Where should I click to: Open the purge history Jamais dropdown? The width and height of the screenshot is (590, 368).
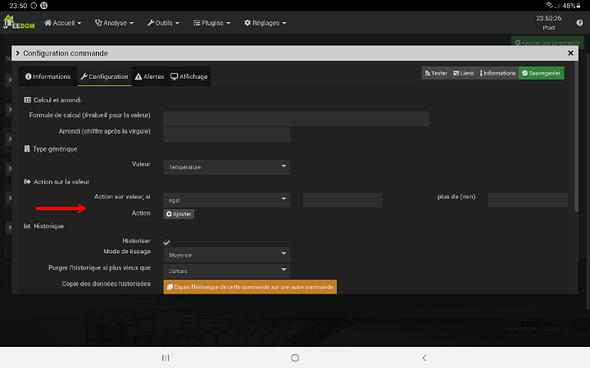[x=227, y=271]
